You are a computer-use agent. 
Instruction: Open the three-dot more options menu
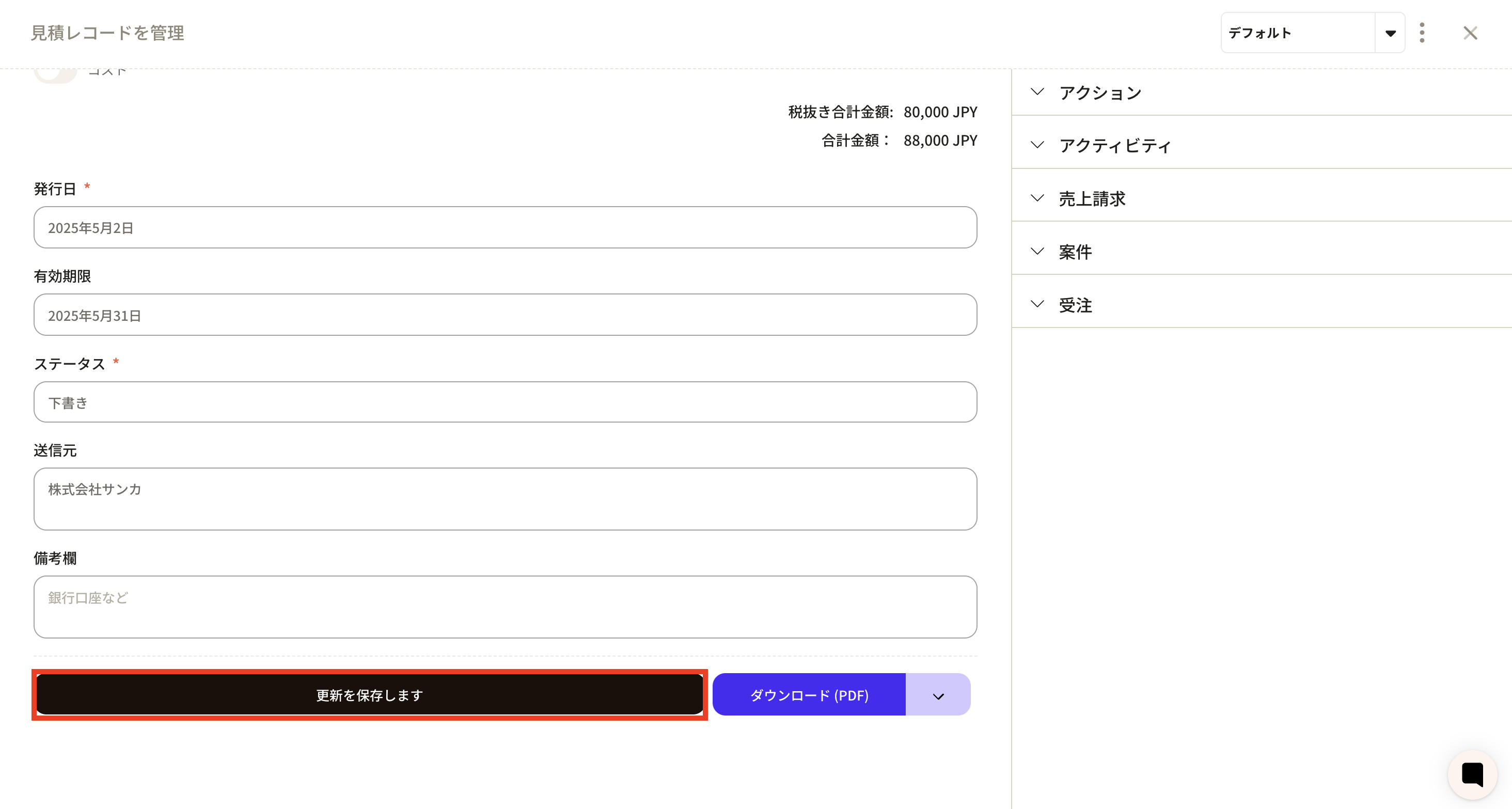1422,33
